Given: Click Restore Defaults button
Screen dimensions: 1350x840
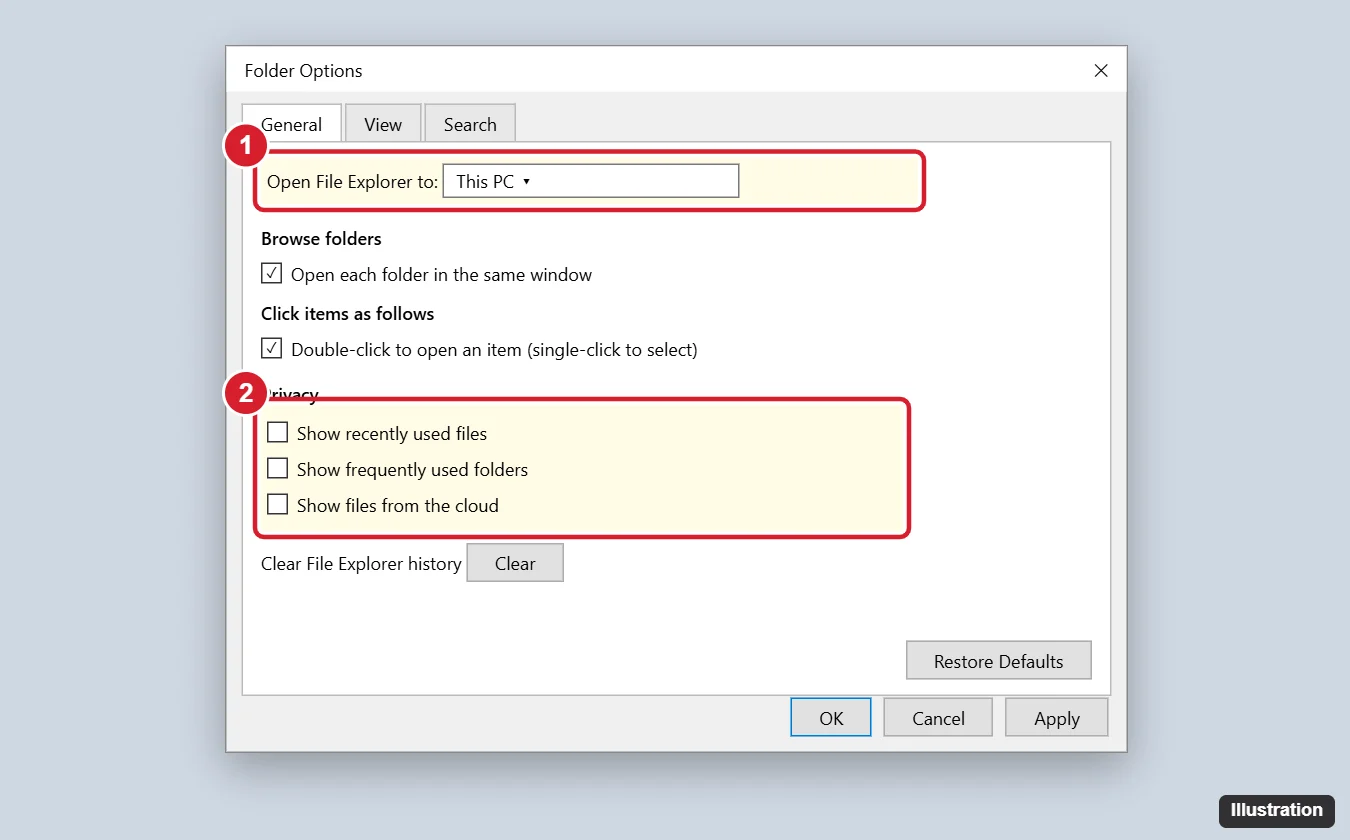Looking at the screenshot, I should click(x=998, y=661).
